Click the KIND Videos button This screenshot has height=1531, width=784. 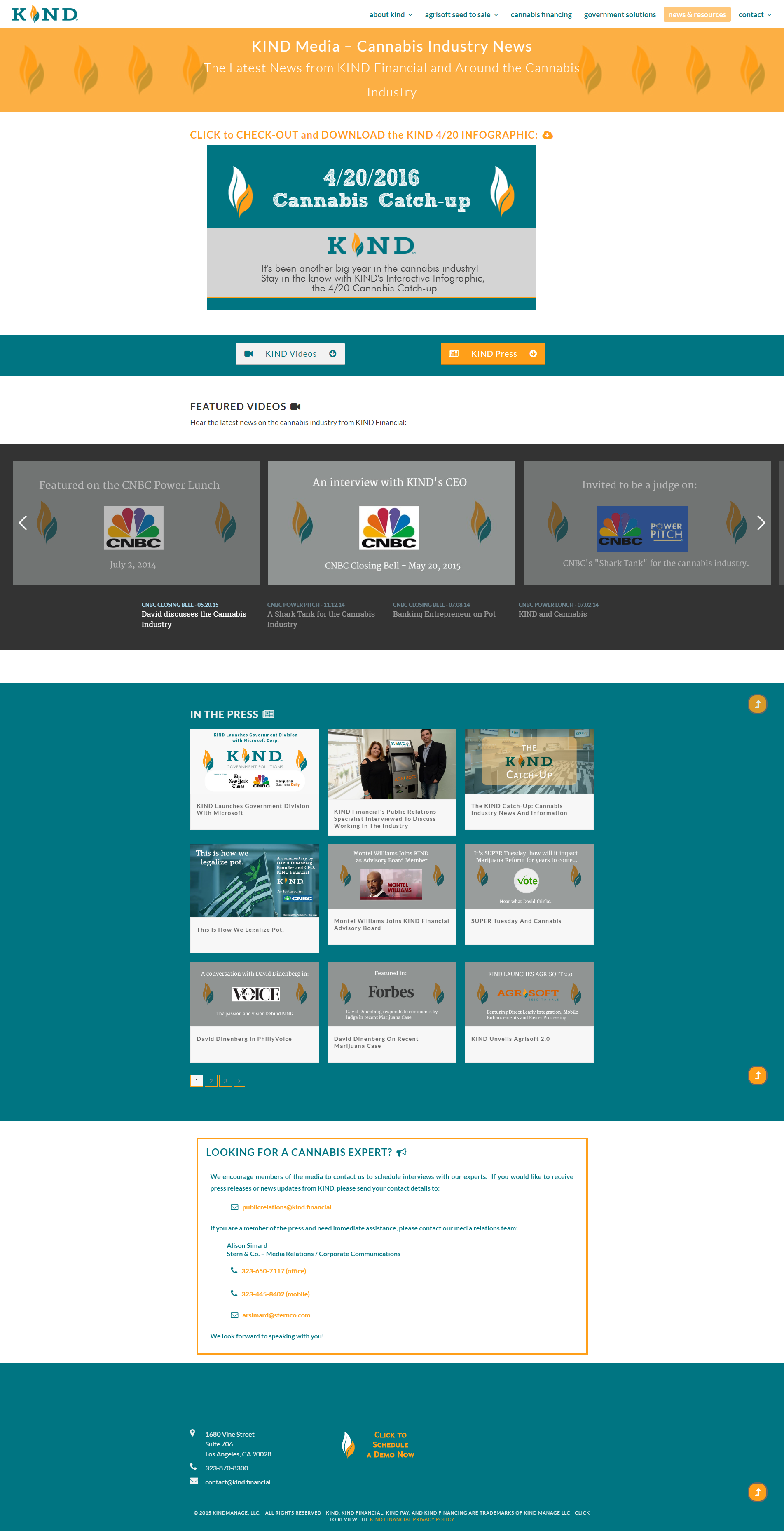pos(290,354)
